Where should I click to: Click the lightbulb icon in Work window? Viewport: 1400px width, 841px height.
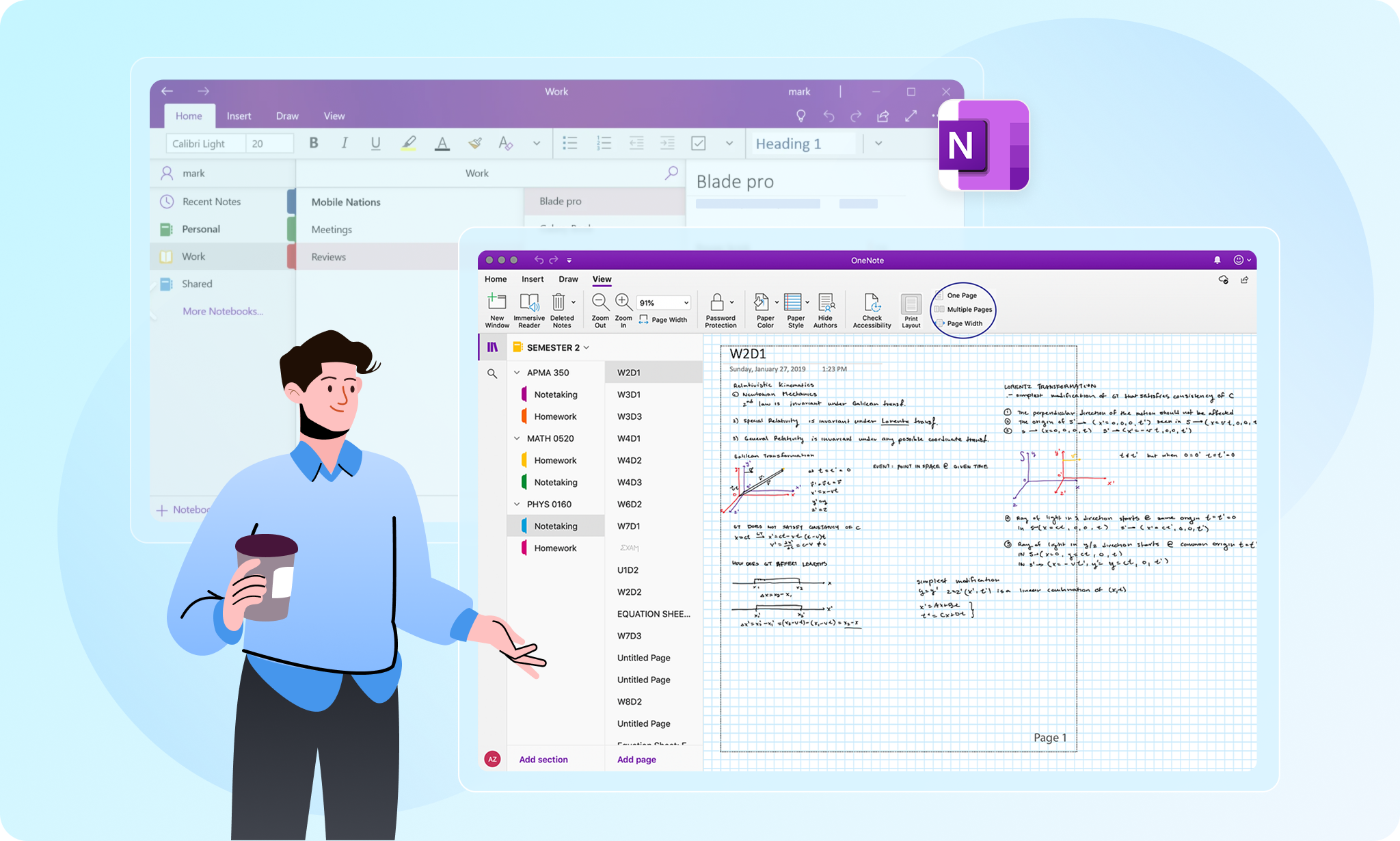pos(801,116)
